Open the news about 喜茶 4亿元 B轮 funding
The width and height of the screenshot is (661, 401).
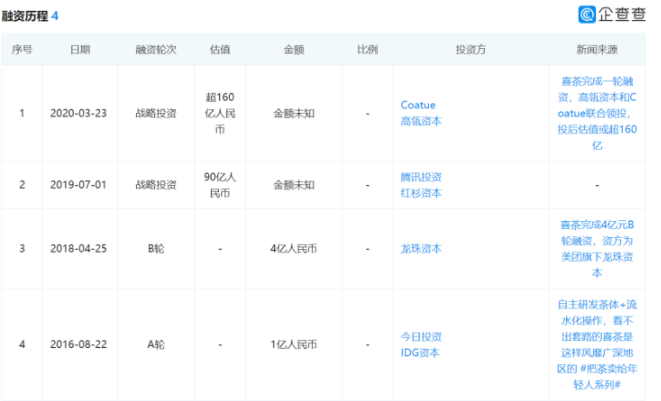point(596,248)
